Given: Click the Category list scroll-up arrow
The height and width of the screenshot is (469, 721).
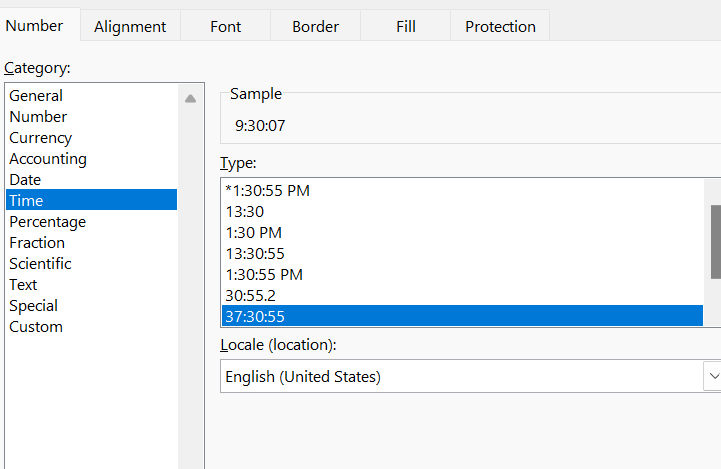Looking at the screenshot, I should point(190,98).
